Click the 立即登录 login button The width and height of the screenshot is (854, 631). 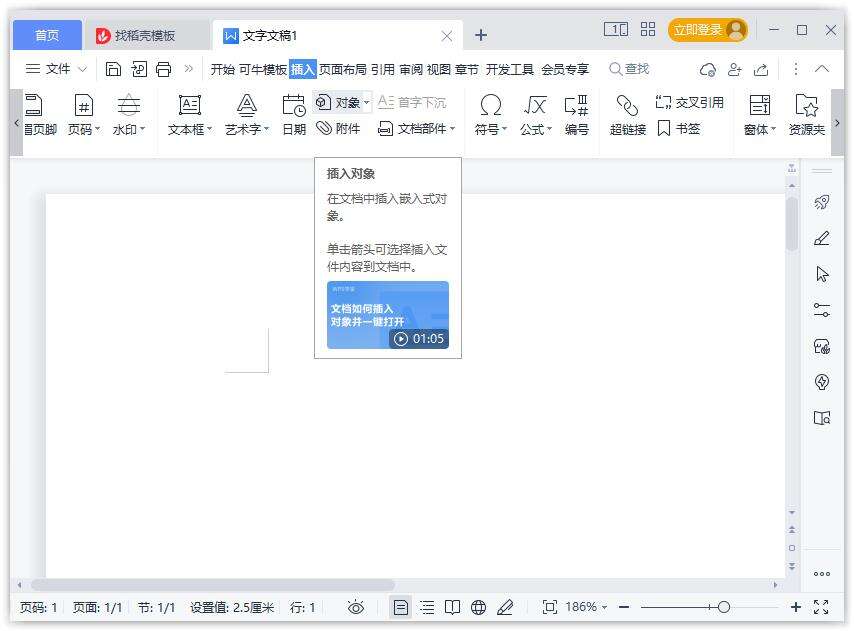[707, 30]
